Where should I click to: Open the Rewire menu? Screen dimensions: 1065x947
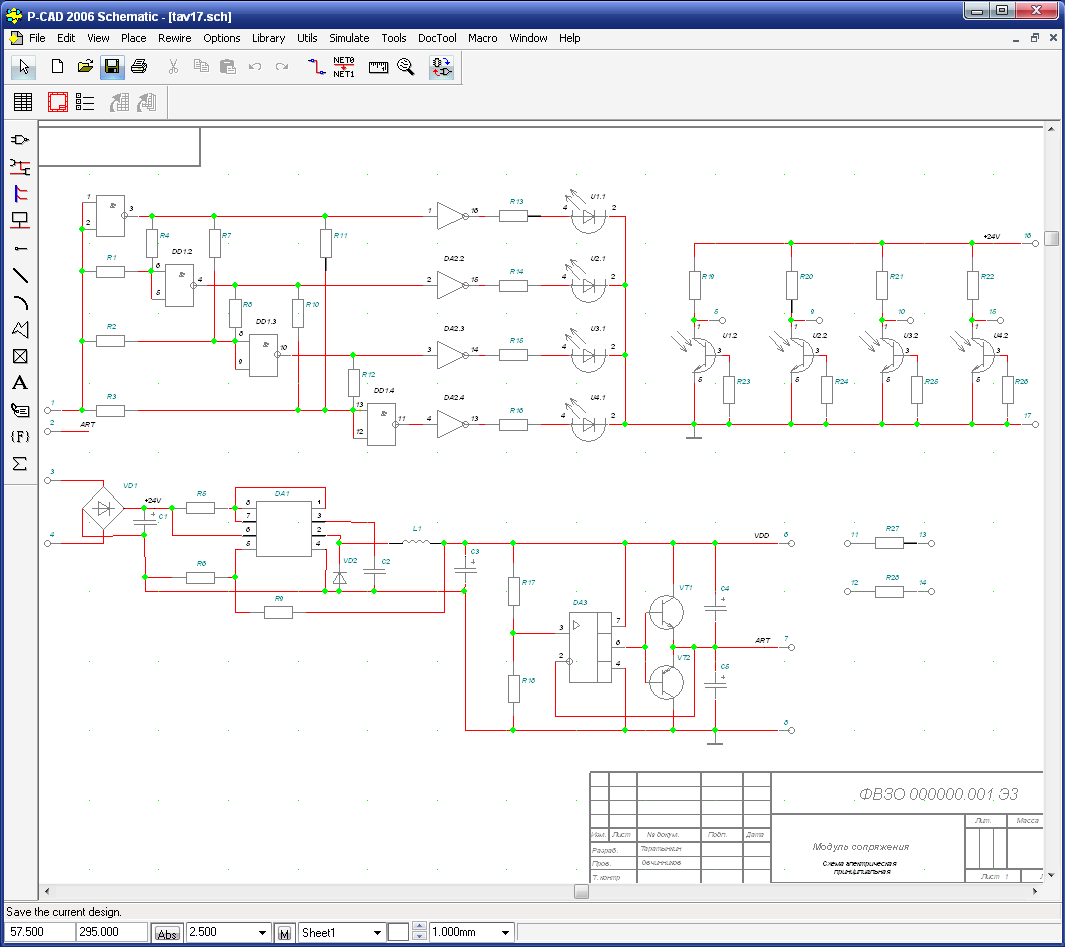[x=174, y=38]
